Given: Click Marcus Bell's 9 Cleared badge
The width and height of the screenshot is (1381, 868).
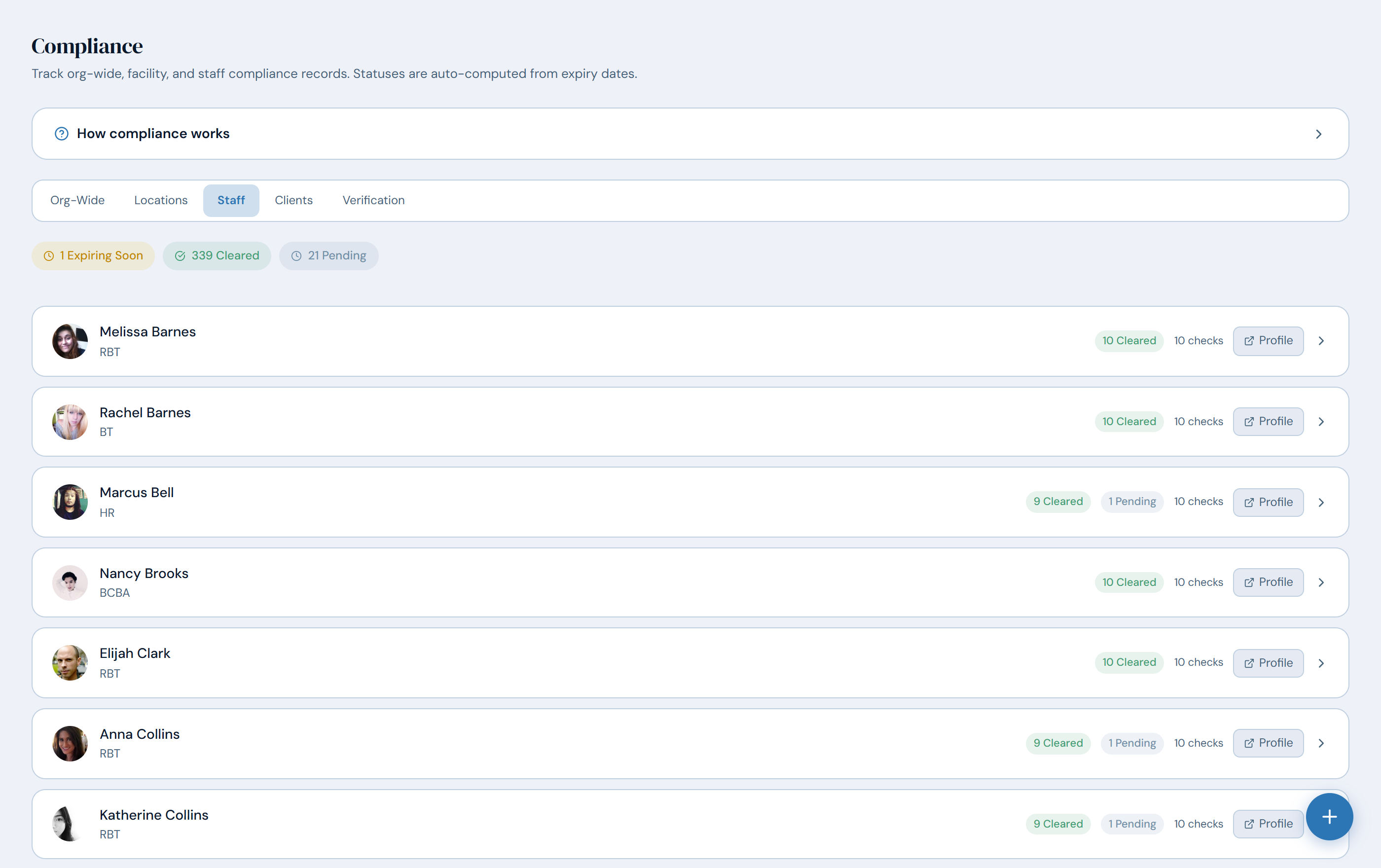Looking at the screenshot, I should click(1058, 502).
